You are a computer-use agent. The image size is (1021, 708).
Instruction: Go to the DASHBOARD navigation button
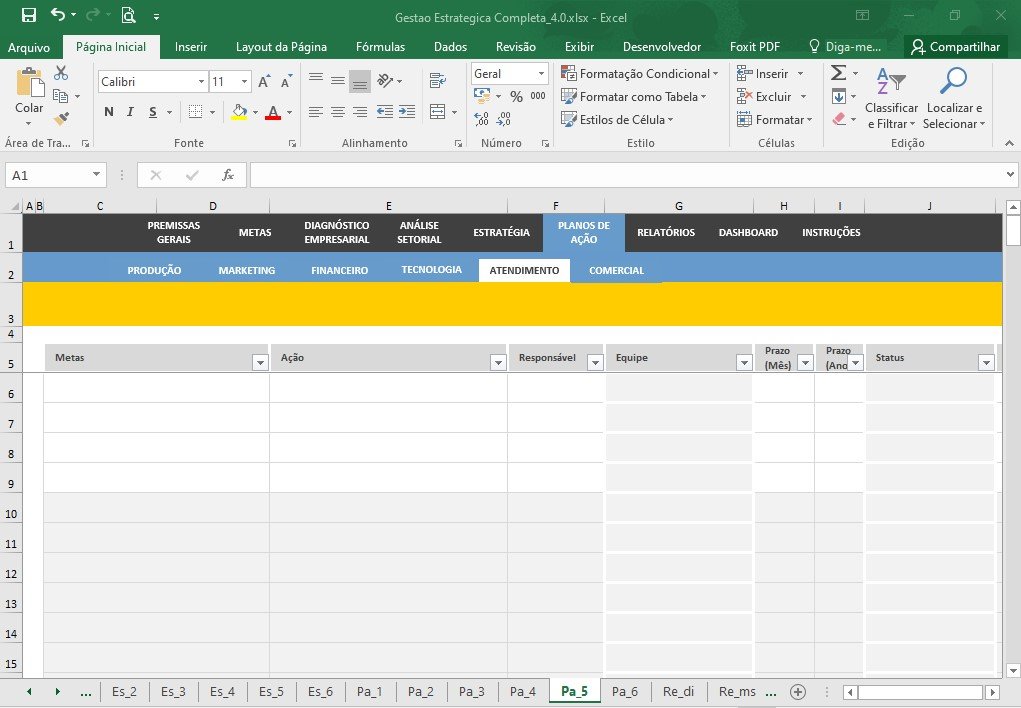coord(748,233)
